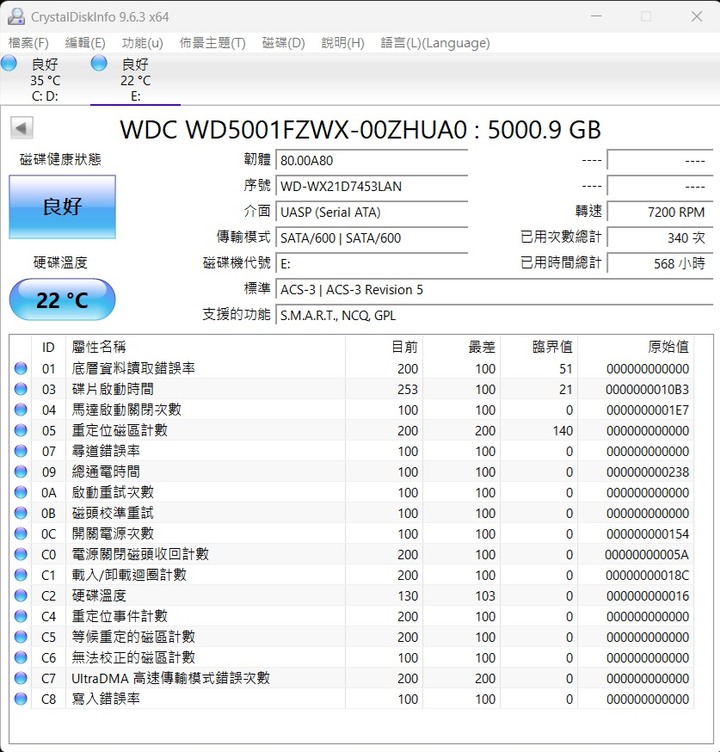The image size is (720, 752).
Task: Click the previous disk arrow button
Action: (22, 128)
